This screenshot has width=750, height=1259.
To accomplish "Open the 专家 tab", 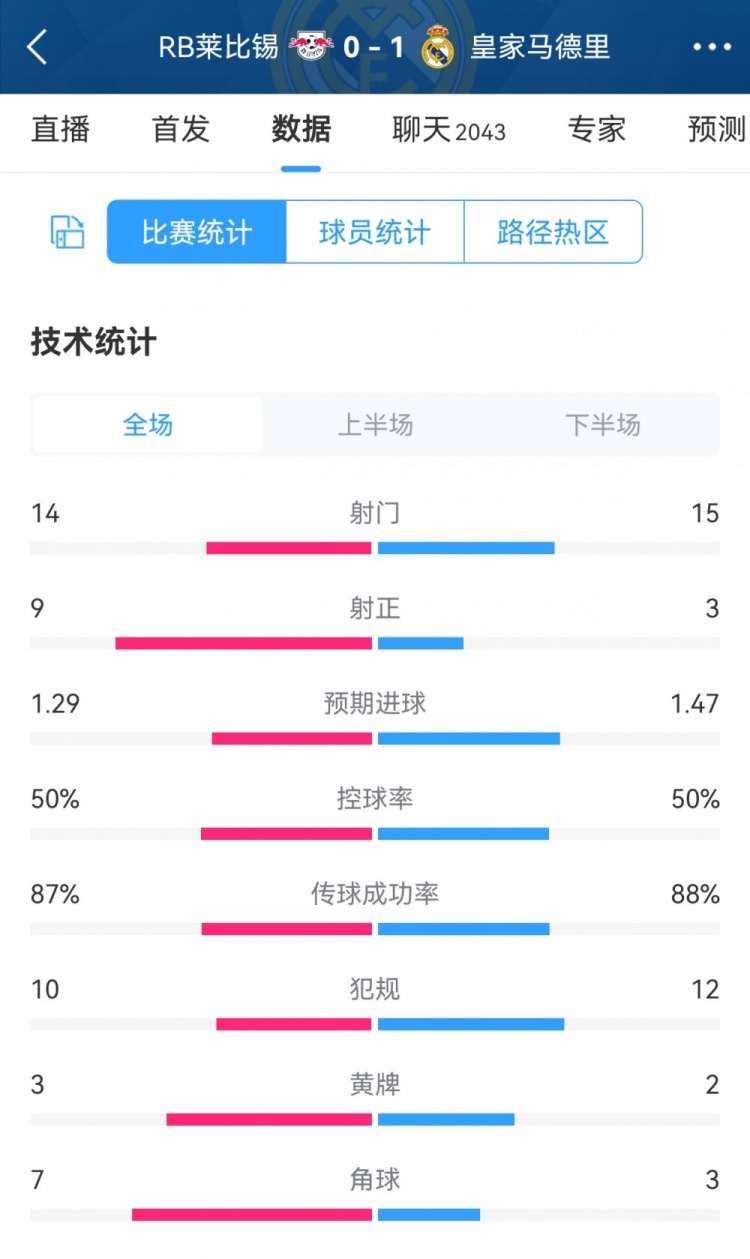I will pos(597,129).
